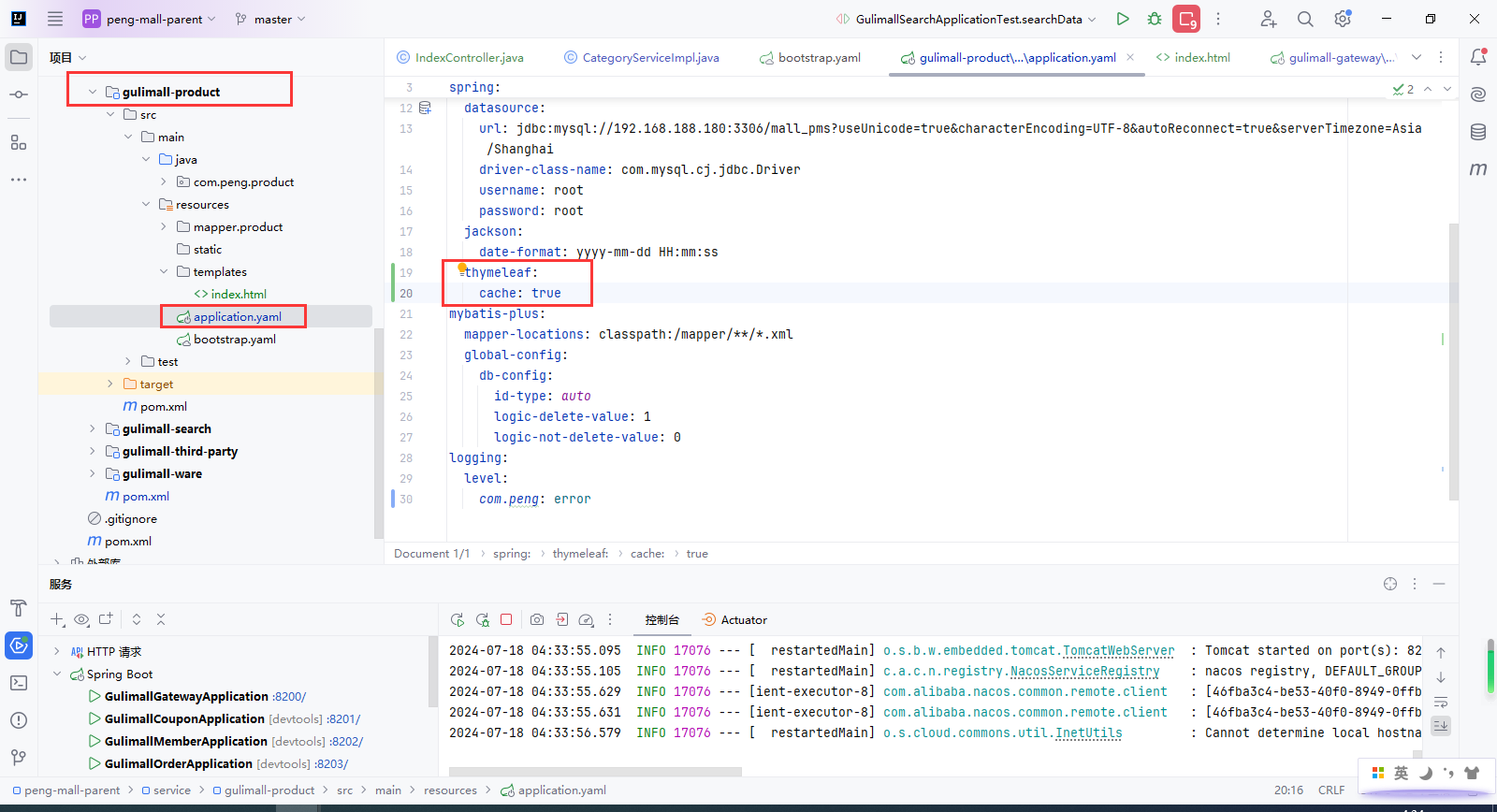The image size is (1497, 812).
Task: Open the Code With Me collaboration icon
Action: pyautogui.click(x=1268, y=19)
